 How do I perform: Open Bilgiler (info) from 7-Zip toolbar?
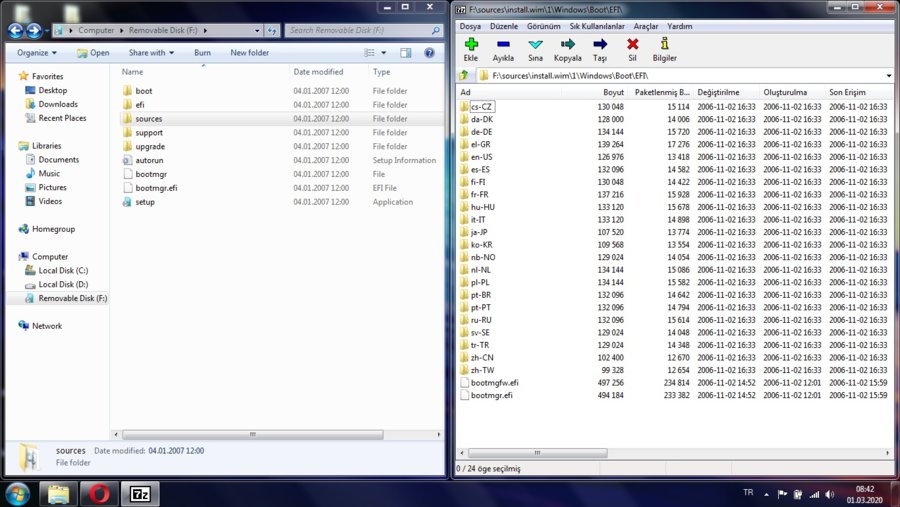[x=664, y=47]
